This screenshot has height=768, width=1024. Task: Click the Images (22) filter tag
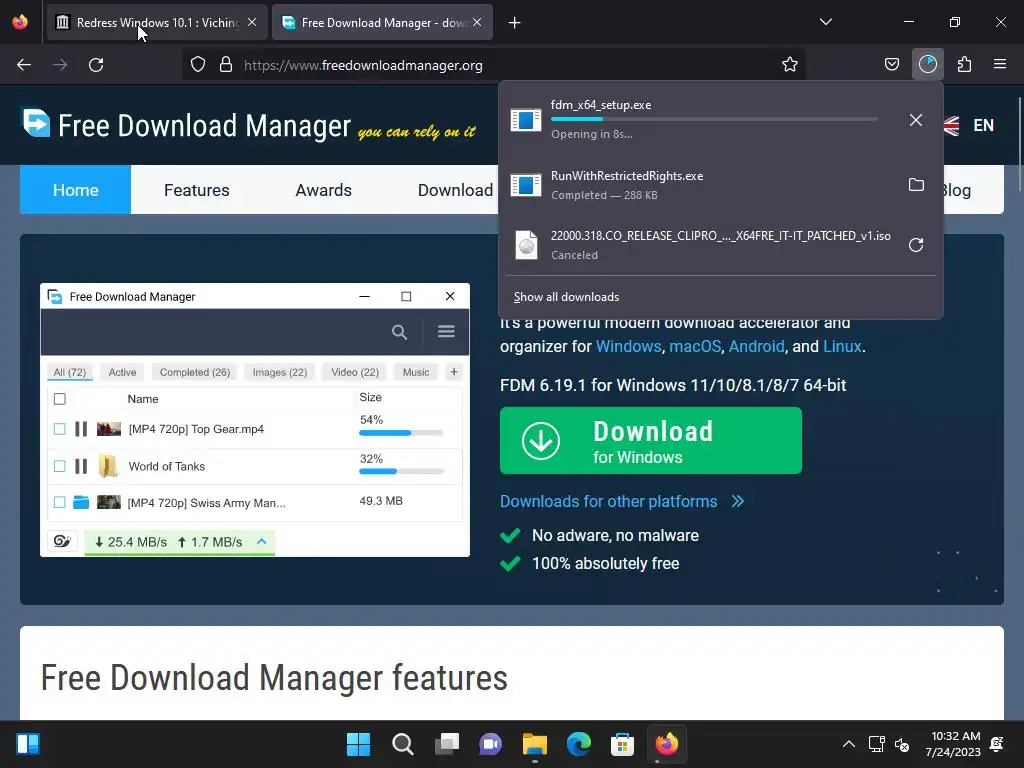[280, 372]
